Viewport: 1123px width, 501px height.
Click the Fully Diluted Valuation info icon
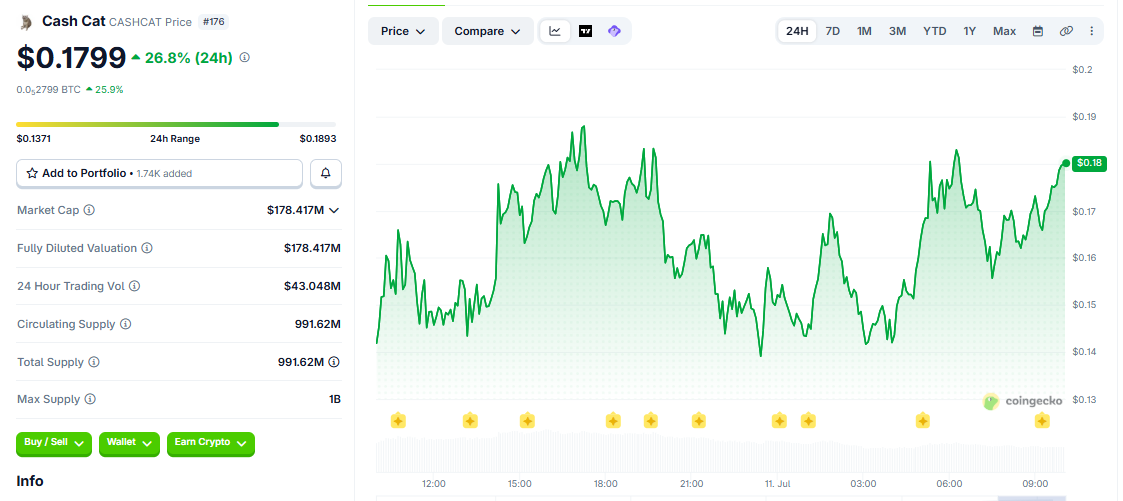(x=147, y=248)
